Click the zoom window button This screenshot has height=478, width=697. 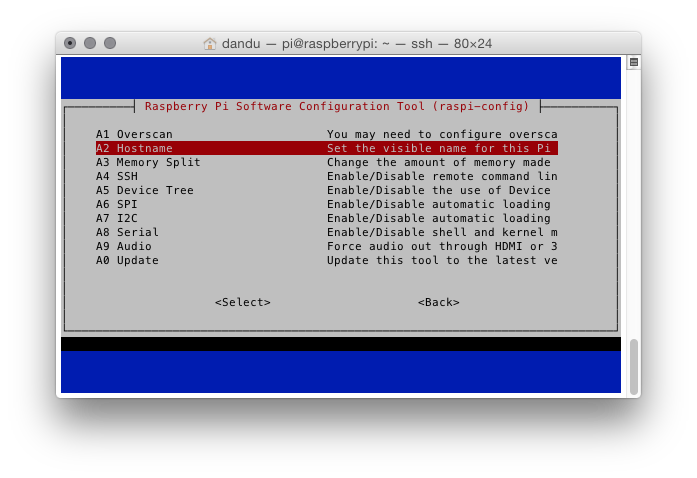click(x=110, y=43)
